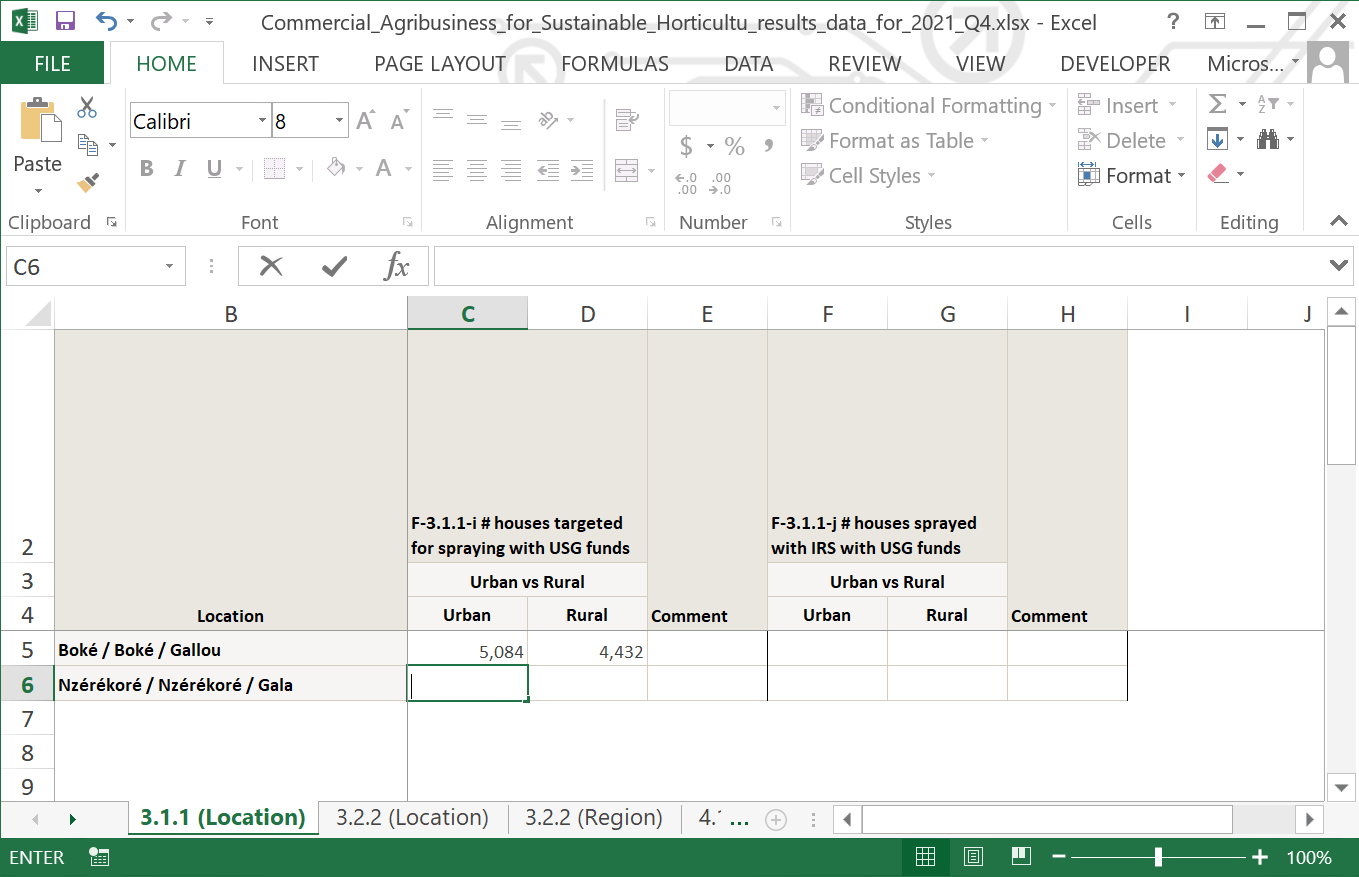The height and width of the screenshot is (877, 1359).
Task: Increase font size with the large A
Action: [x=365, y=121]
